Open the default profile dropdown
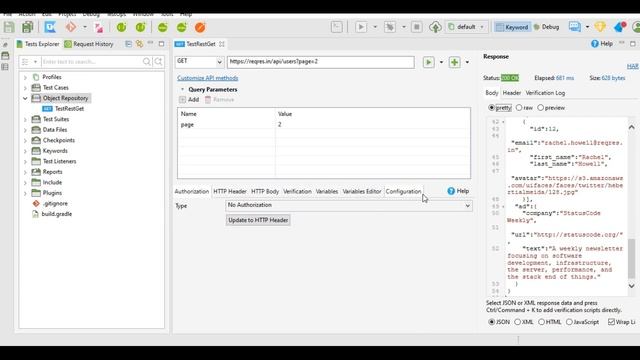The height and width of the screenshot is (360, 640). click(467, 27)
